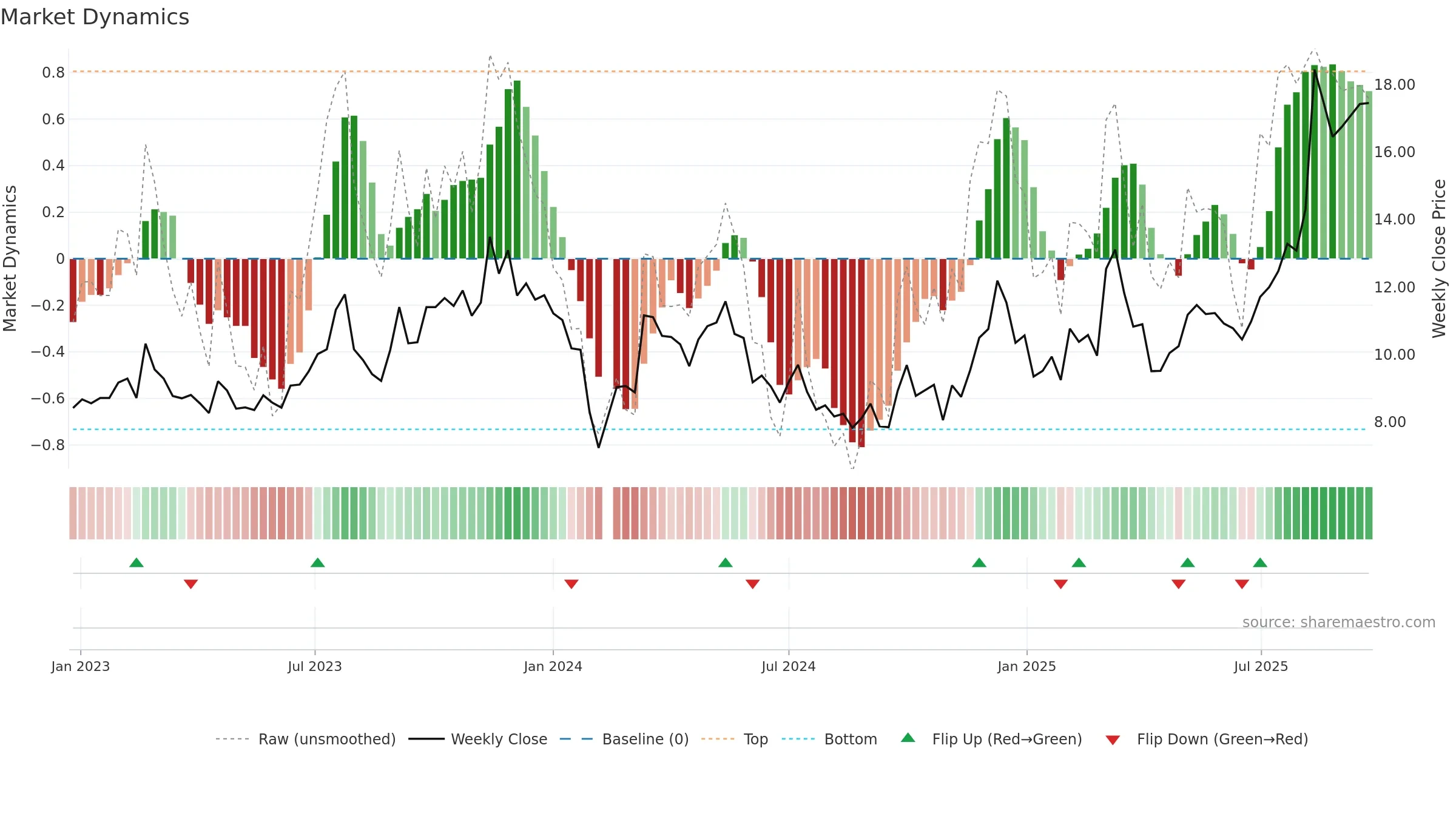Toggle Flip Up (Red→Green) legend entry
This screenshot has height=819, width=1456.
tap(991, 739)
